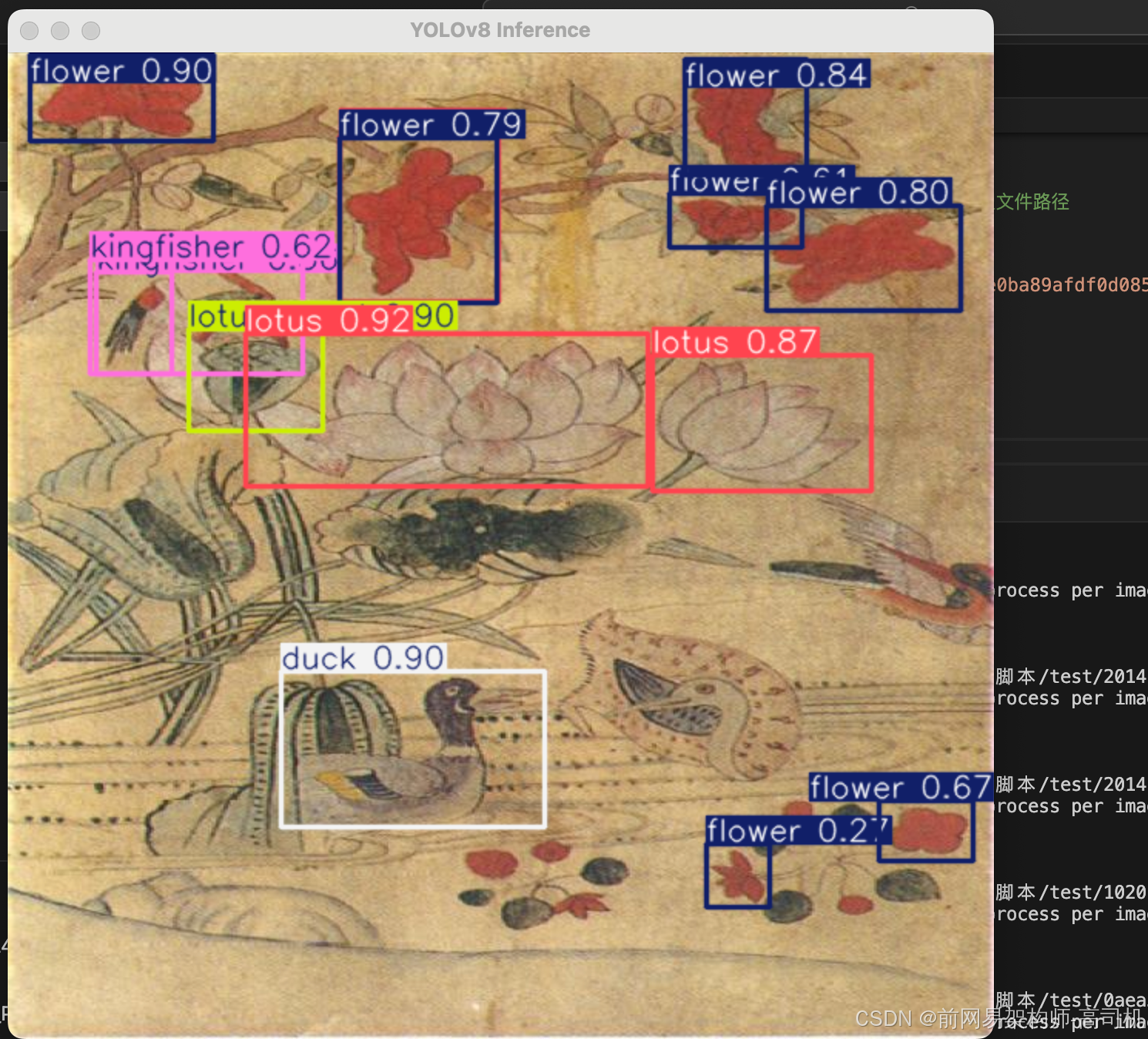This screenshot has height=1039, width=1148.
Task: Click the YOLOv8 Inference window title
Action: 500,30
